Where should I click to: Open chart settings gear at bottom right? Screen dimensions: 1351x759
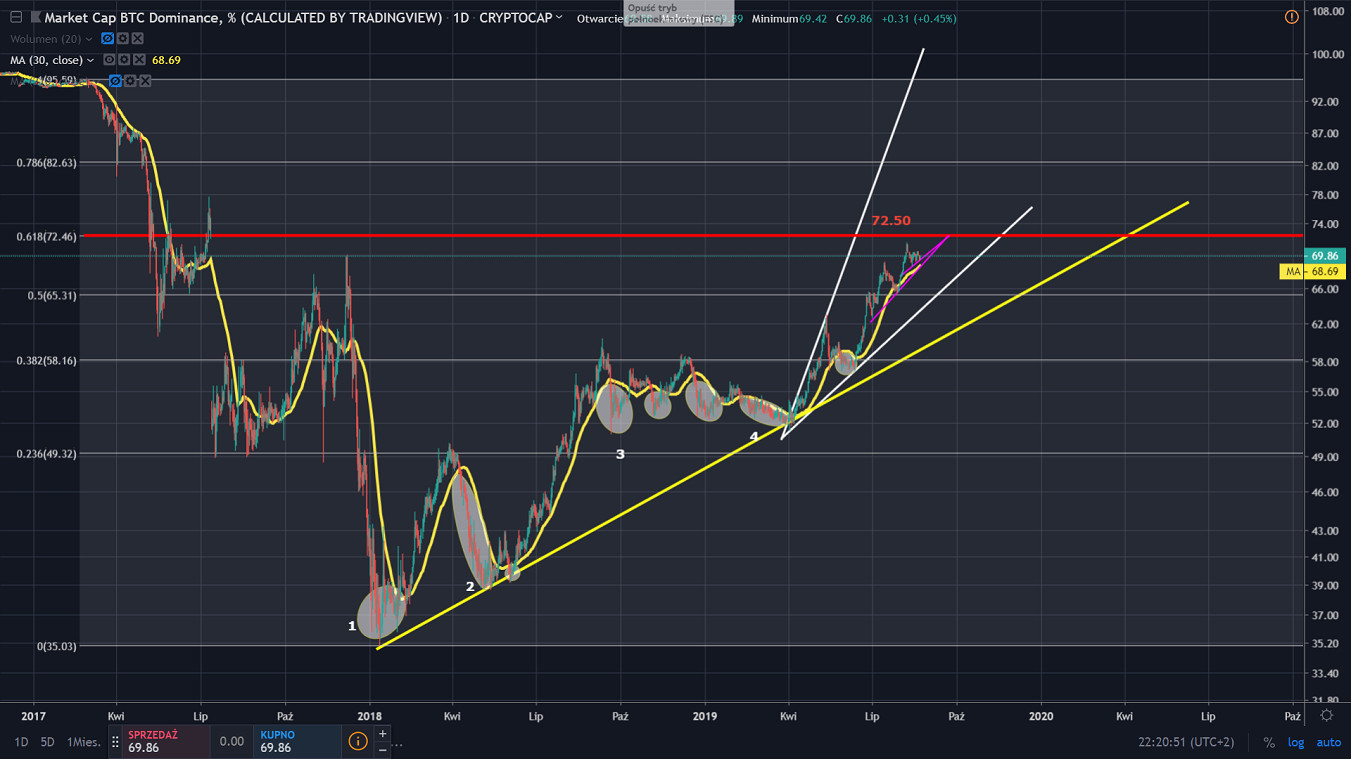1327,715
